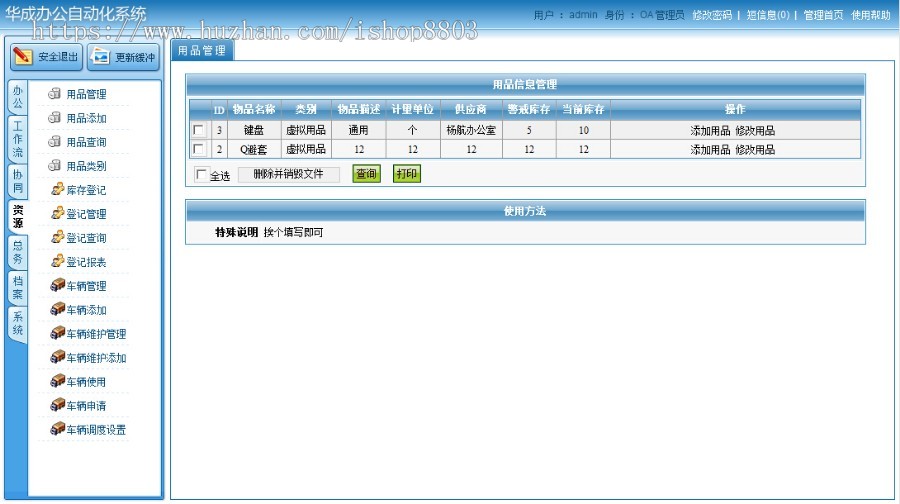This screenshot has height=504, width=900.
Task: Open 车辆维护添加 in the sidebar
Action: 96,358
